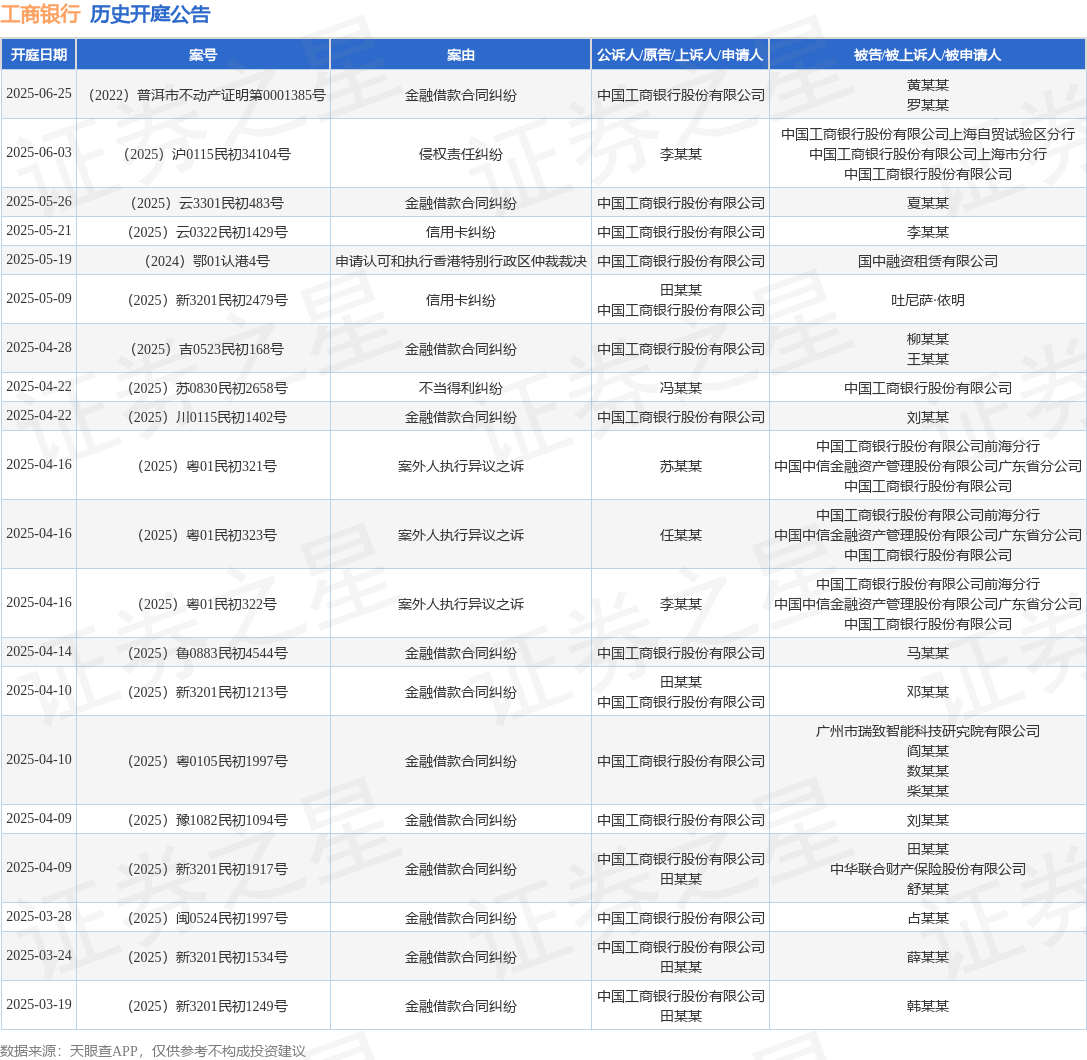This screenshot has width=1087, height=1060.
Task: Click defendant 吐尼萨·依明
Action: click(x=928, y=300)
